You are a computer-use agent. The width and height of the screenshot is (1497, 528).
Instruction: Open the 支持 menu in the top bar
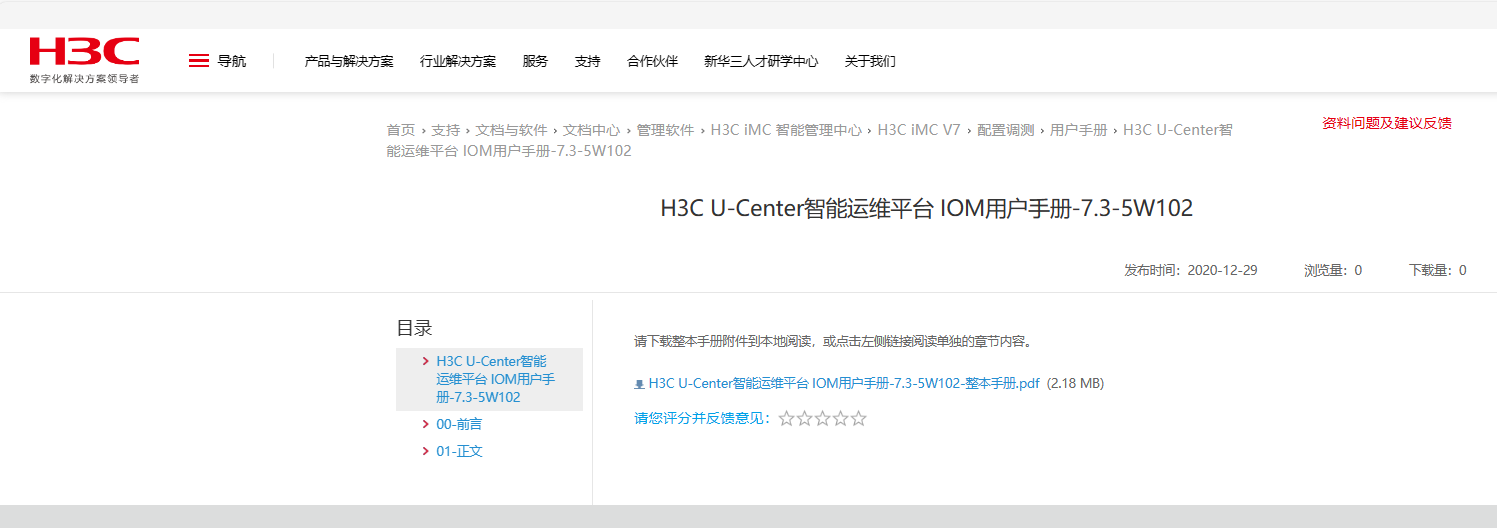(588, 61)
